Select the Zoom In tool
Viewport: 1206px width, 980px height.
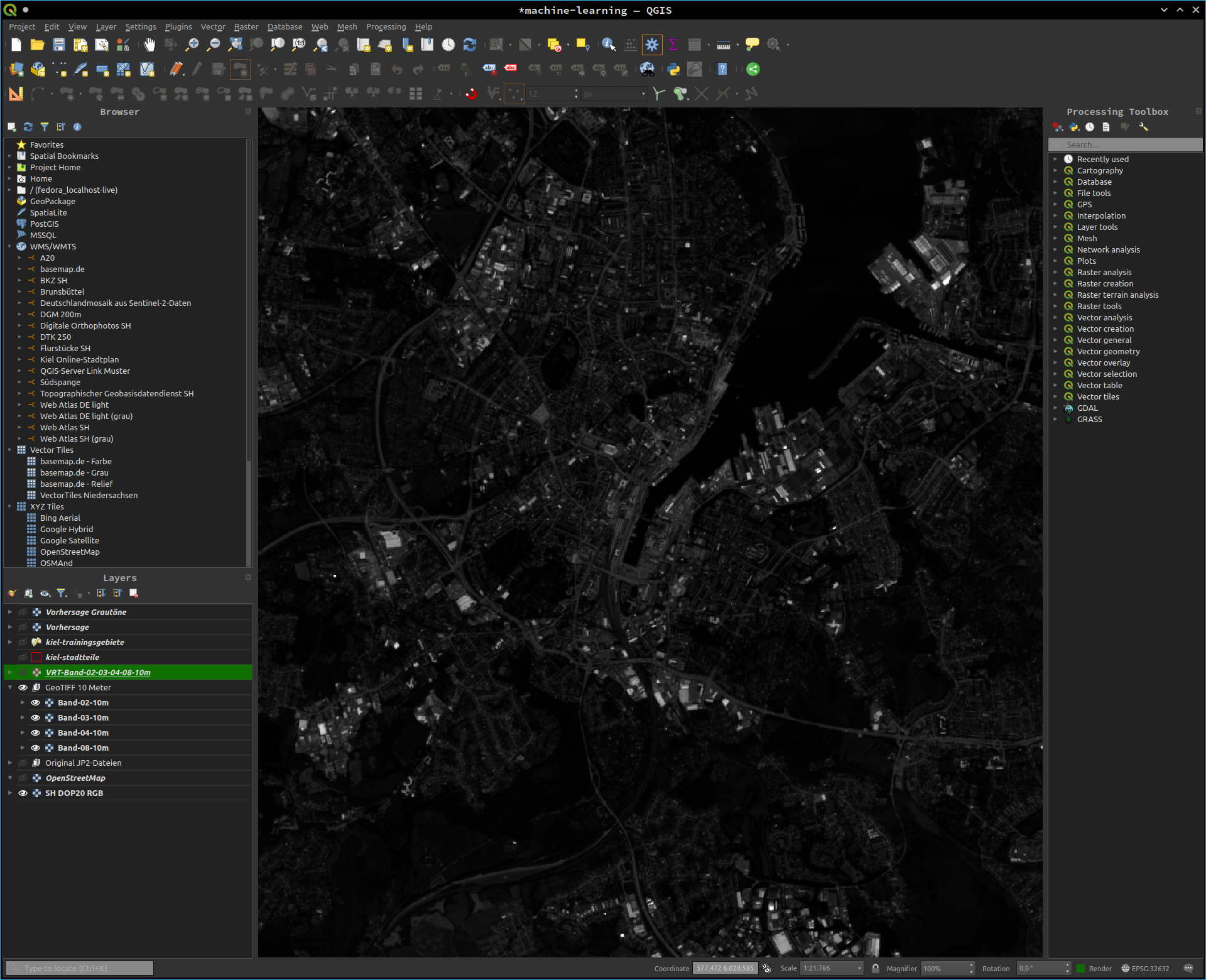point(192,45)
